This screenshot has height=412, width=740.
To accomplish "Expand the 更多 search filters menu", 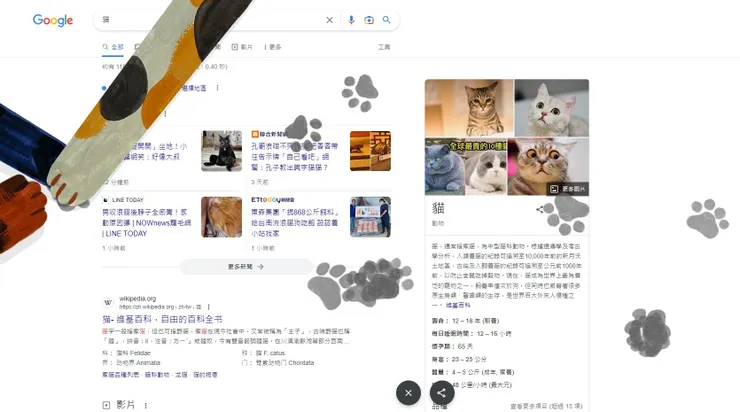I will click(273, 47).
